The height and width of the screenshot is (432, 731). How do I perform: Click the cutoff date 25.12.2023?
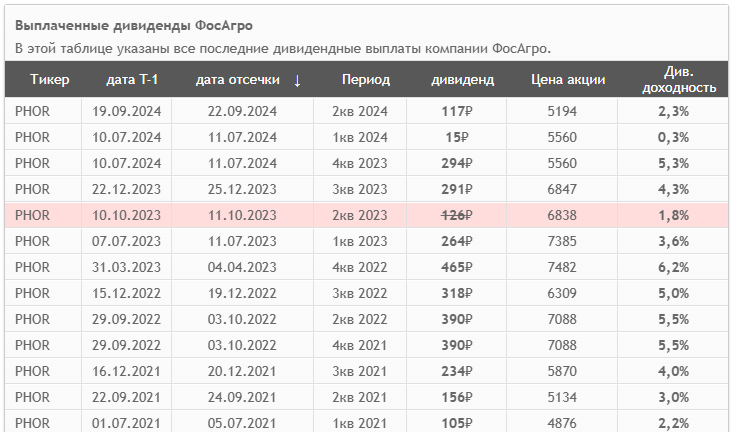point(242,189)
